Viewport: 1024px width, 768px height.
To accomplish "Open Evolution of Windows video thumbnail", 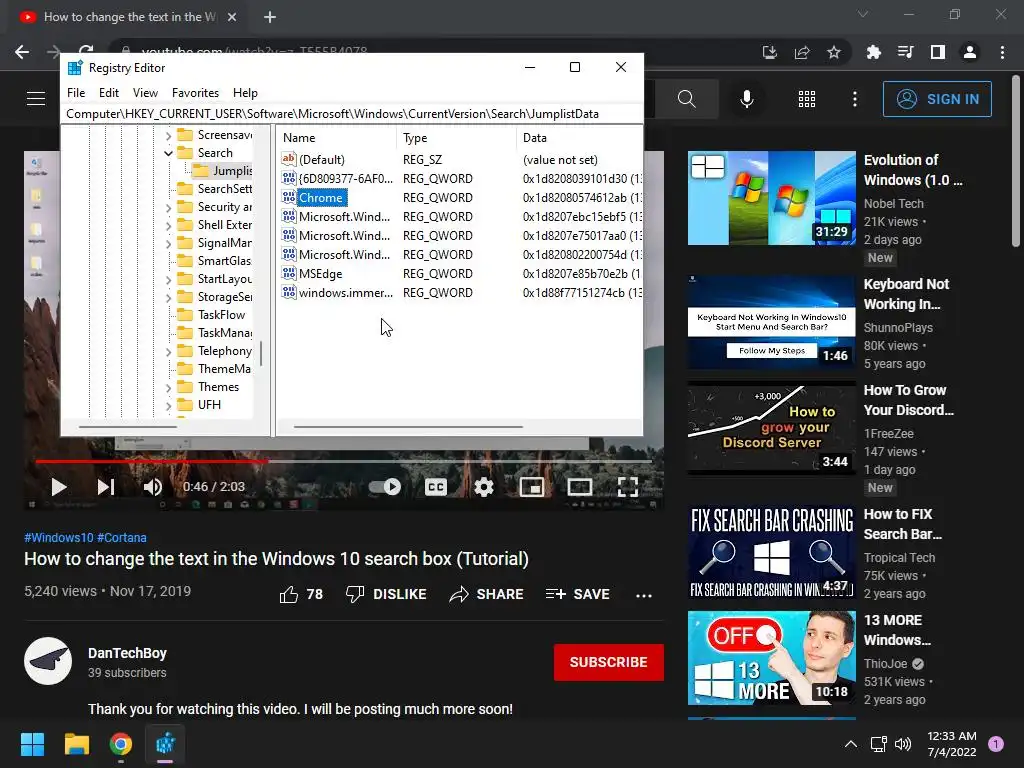I will 771,198.
